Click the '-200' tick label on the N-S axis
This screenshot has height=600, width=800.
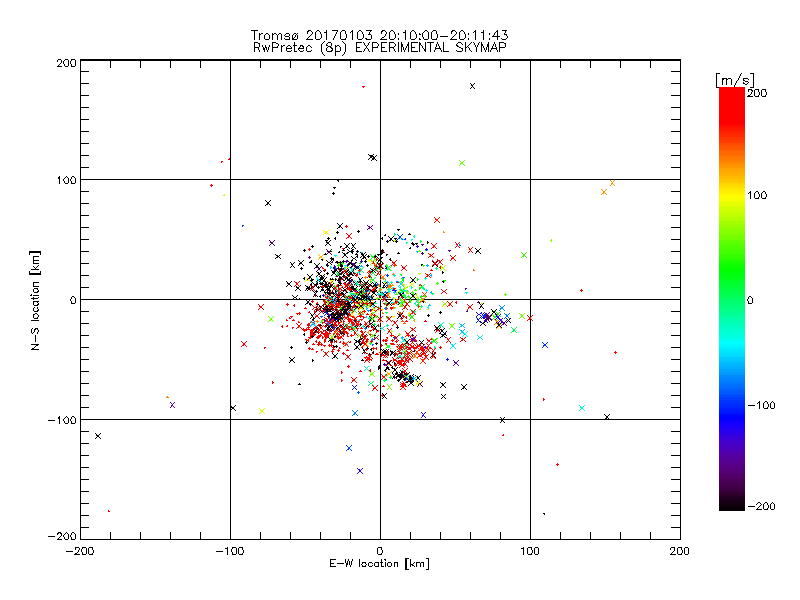62,536
